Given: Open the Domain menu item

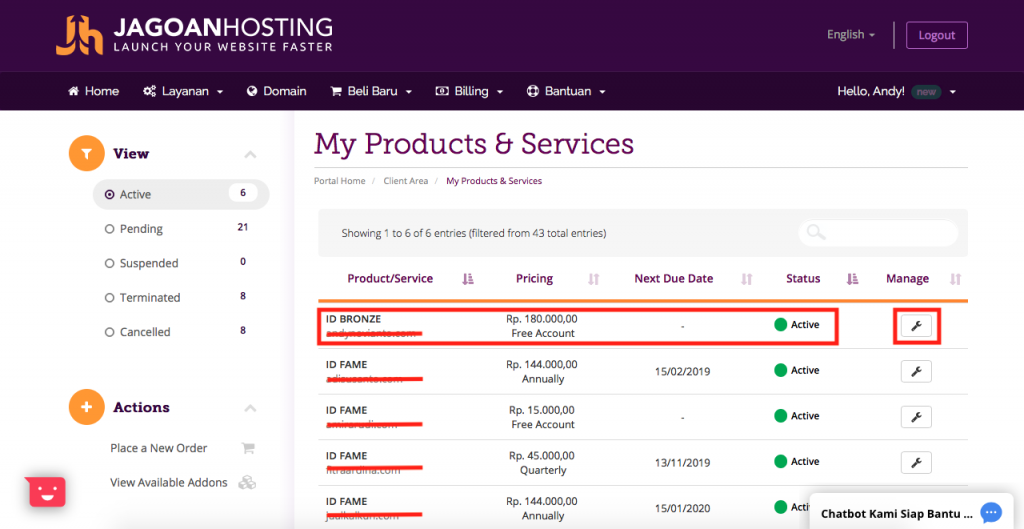Looking at the screenshot, I should 277,91.
